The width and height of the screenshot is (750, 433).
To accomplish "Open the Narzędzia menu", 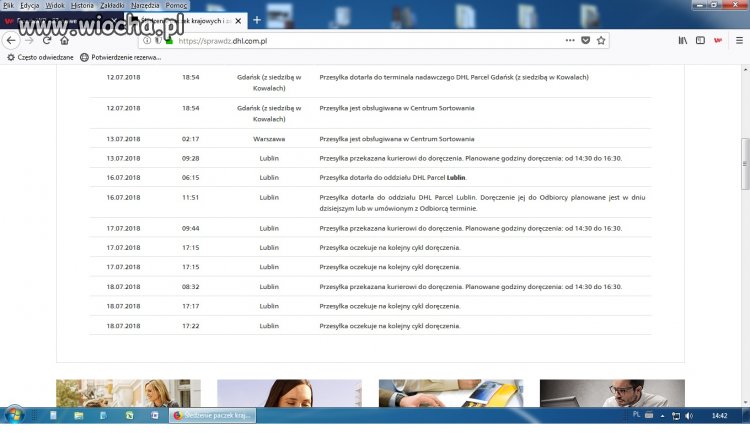I will click(145, 5).
